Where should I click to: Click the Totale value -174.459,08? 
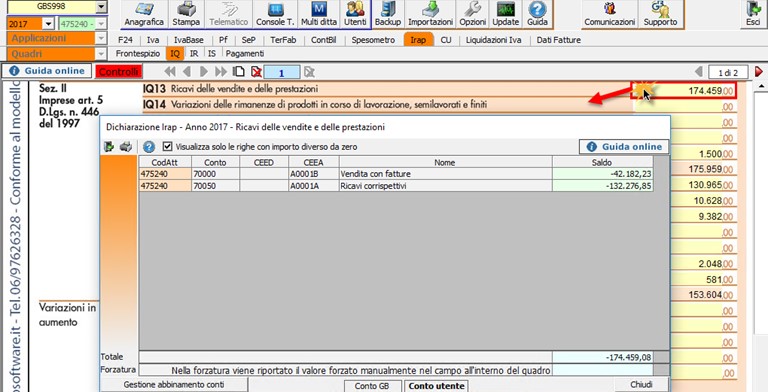tap(602, 357)
